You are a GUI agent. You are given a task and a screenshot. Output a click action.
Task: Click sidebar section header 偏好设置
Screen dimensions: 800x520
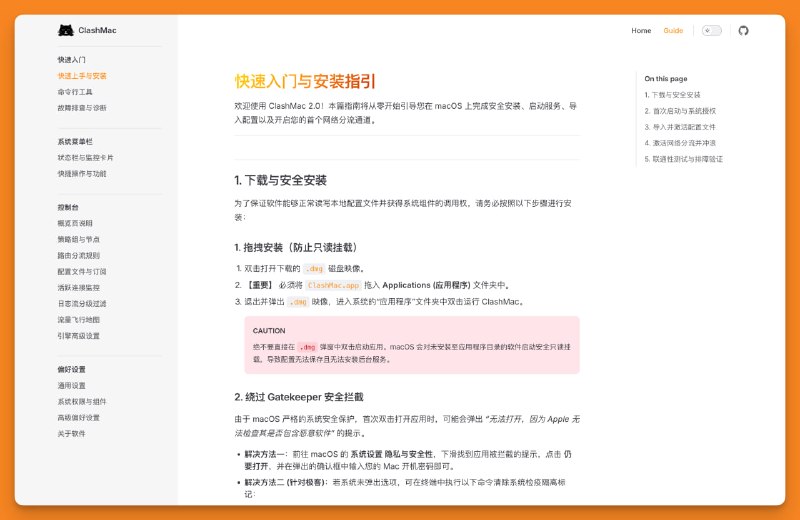[71, 369]
